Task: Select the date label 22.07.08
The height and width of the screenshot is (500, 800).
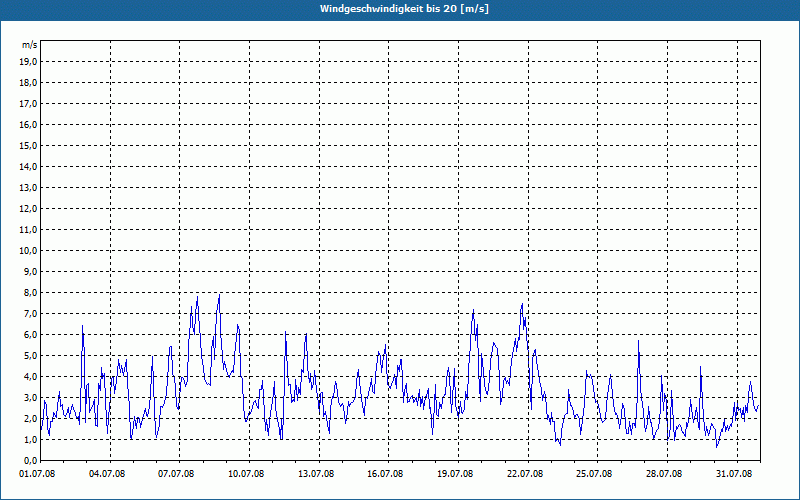Action: (525, 474)
